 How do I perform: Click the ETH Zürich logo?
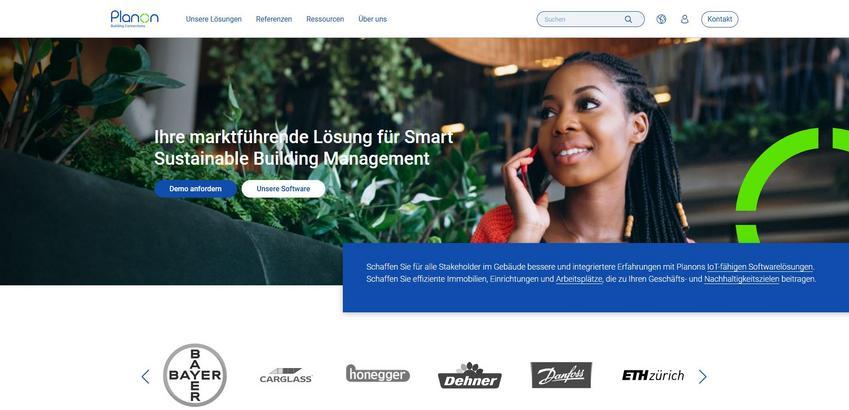tap(653, 375)
